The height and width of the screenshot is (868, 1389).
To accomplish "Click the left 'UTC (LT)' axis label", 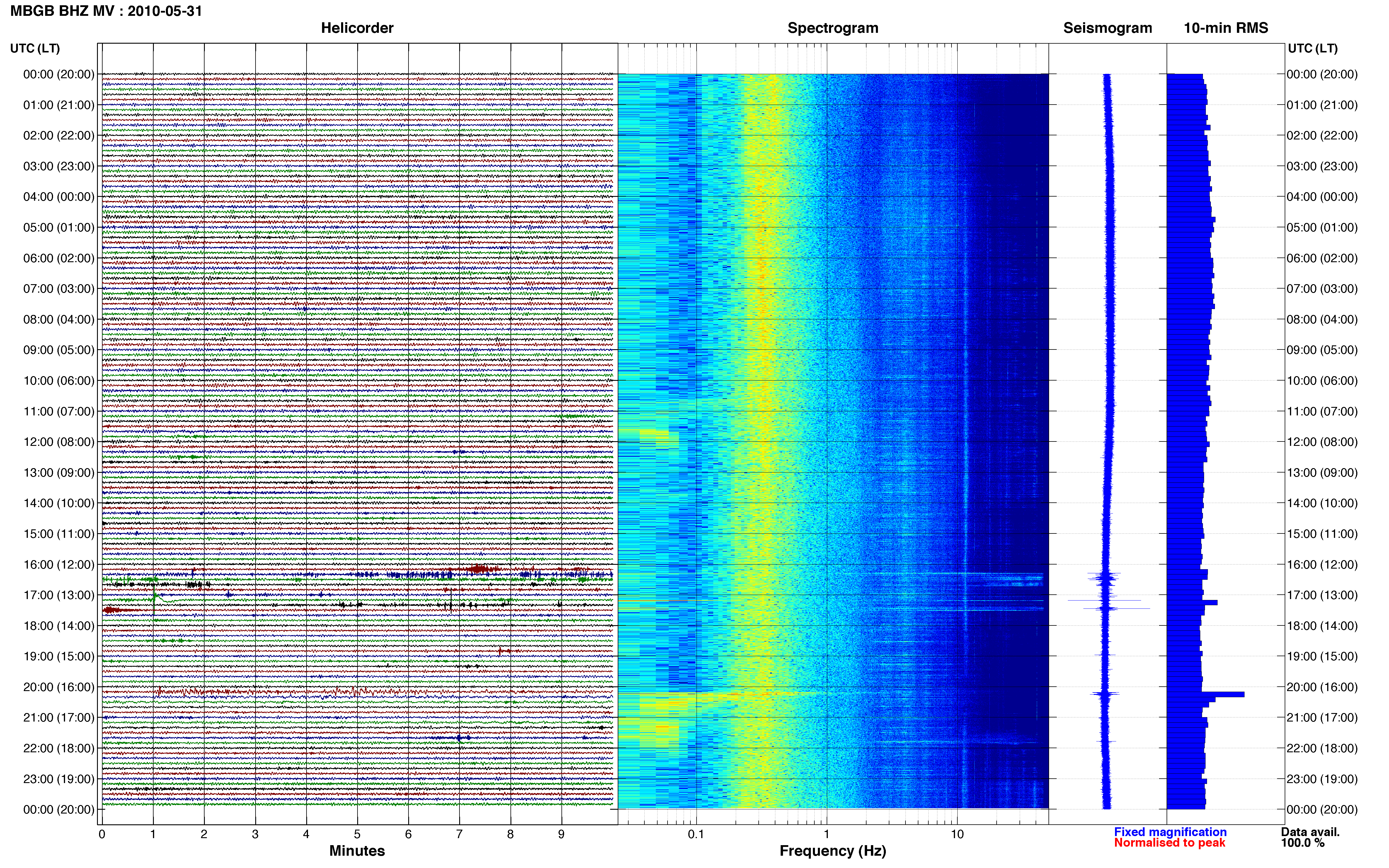I will pos(35,48).
